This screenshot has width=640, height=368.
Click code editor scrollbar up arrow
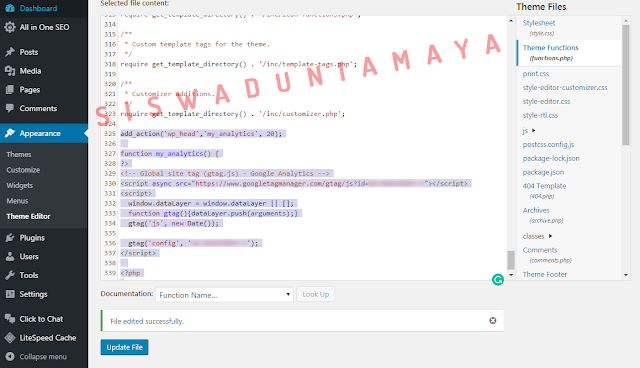(x=511, y=21)
